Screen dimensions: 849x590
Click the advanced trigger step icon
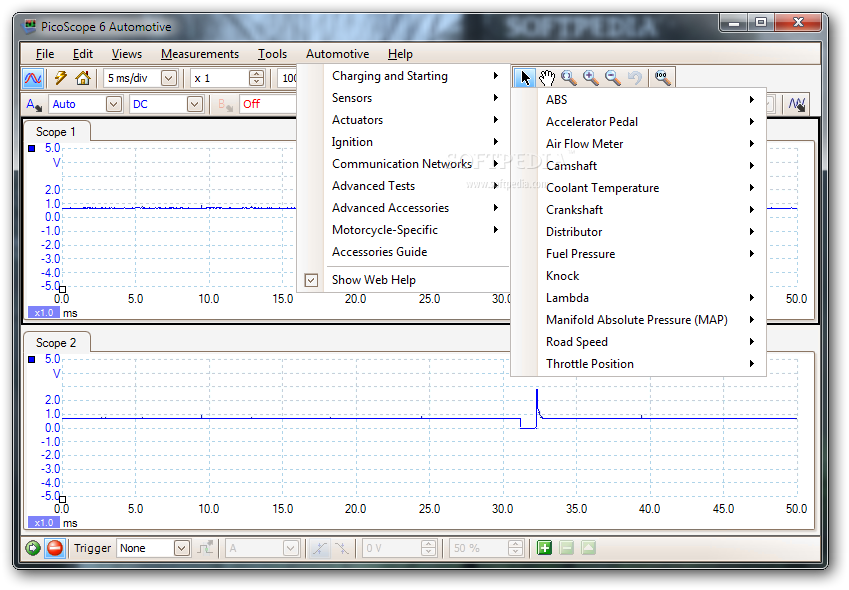click(x=205, y=548)
